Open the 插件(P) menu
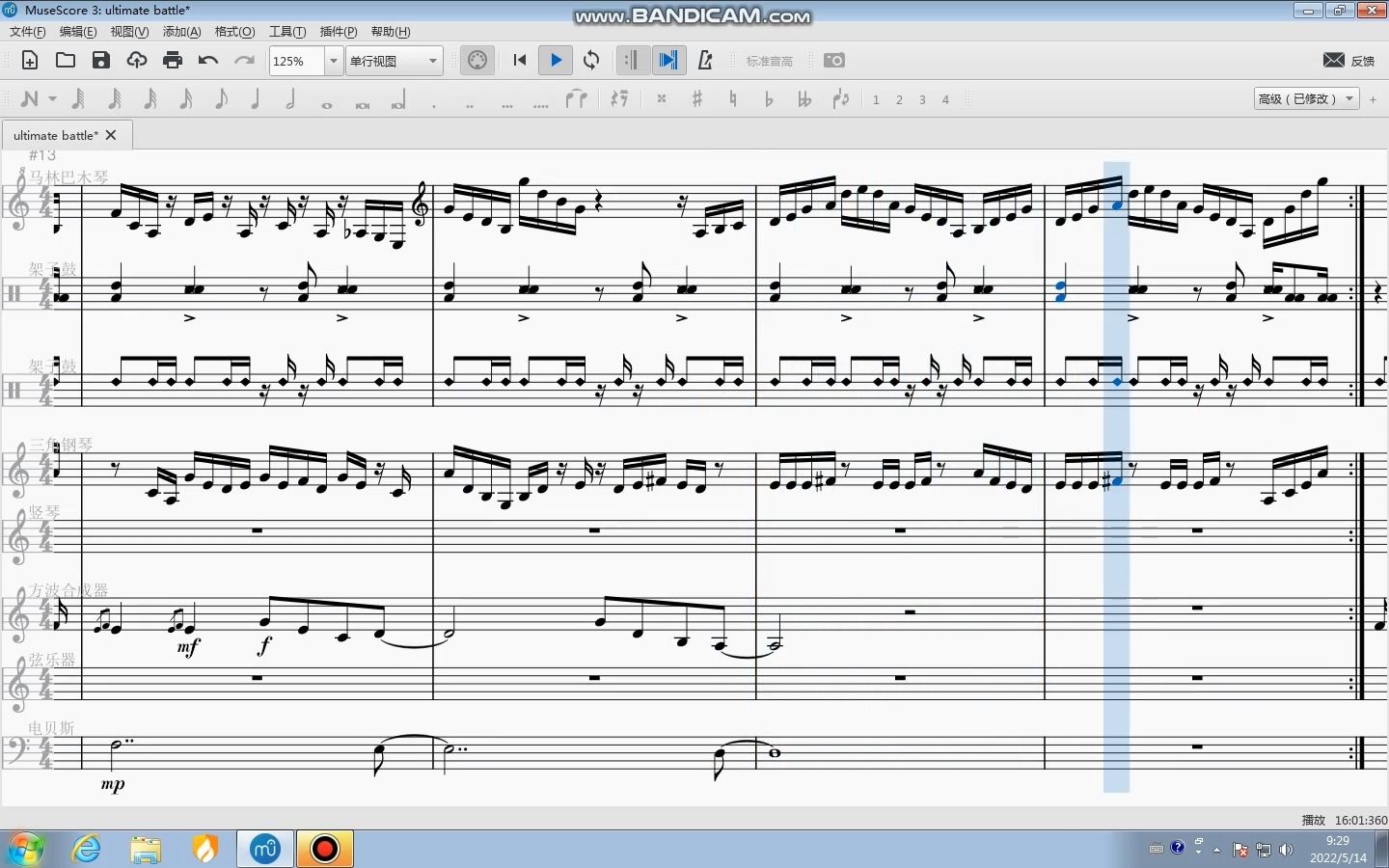Image resolution: width=1389 pixels, height=868 pixels. (x=339, y=32)
